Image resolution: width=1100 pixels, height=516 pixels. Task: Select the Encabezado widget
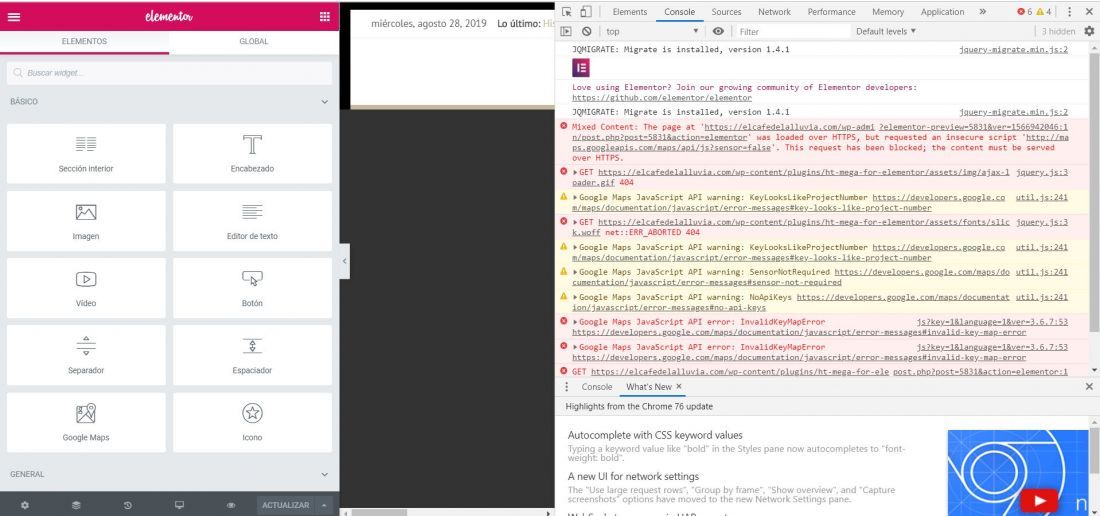(253, 154)
